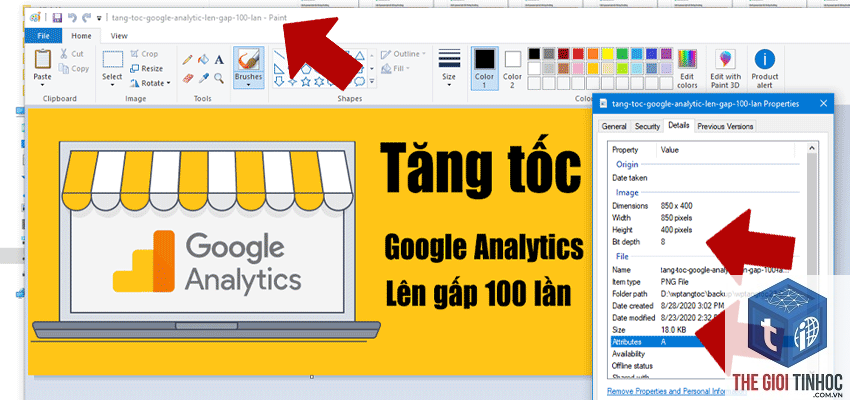Viewport: 850px width, 400px height.
Task: Pick the Oval callout shape
Action: 359,82
